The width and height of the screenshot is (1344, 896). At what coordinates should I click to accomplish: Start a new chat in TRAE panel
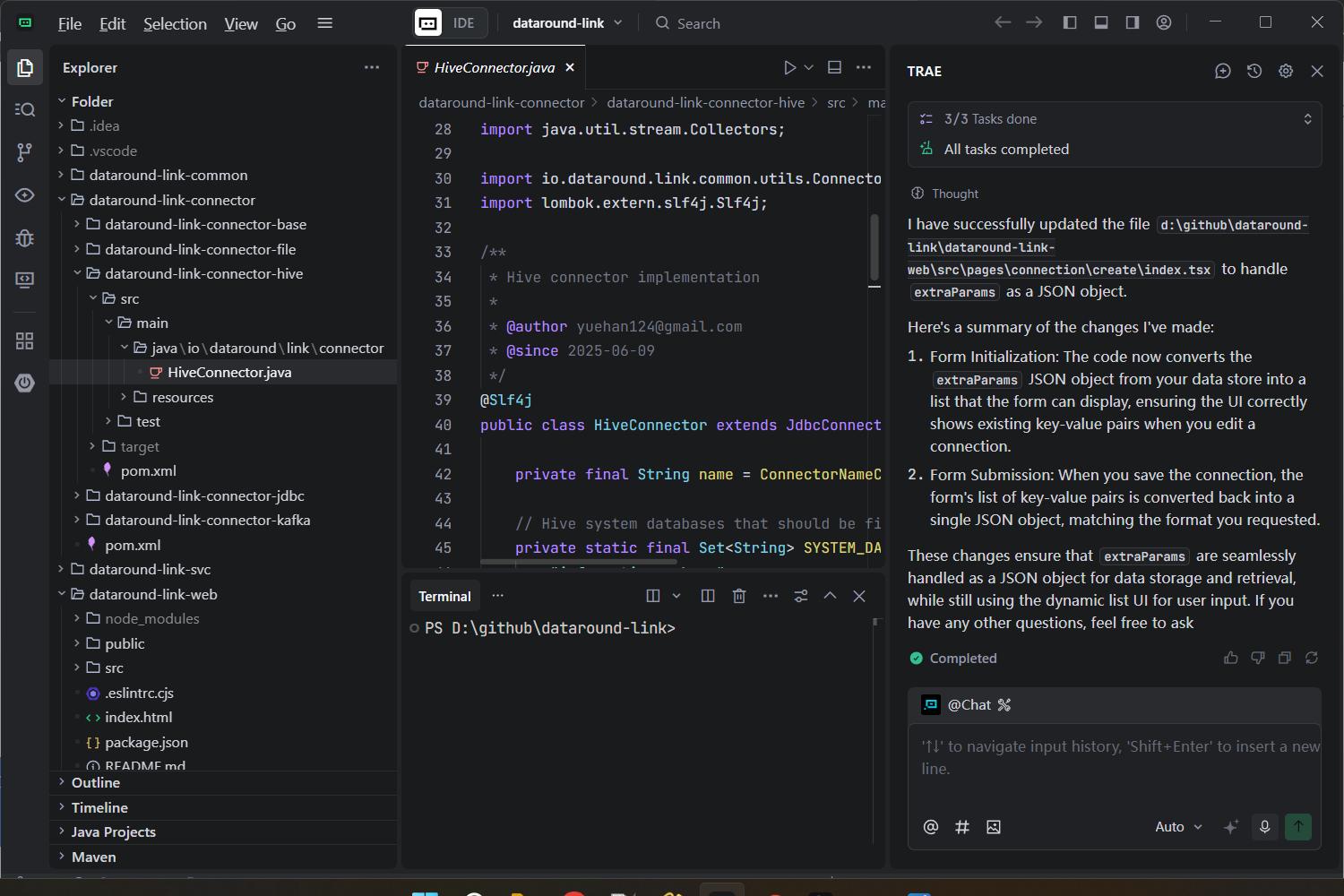tap(1222, 71)
